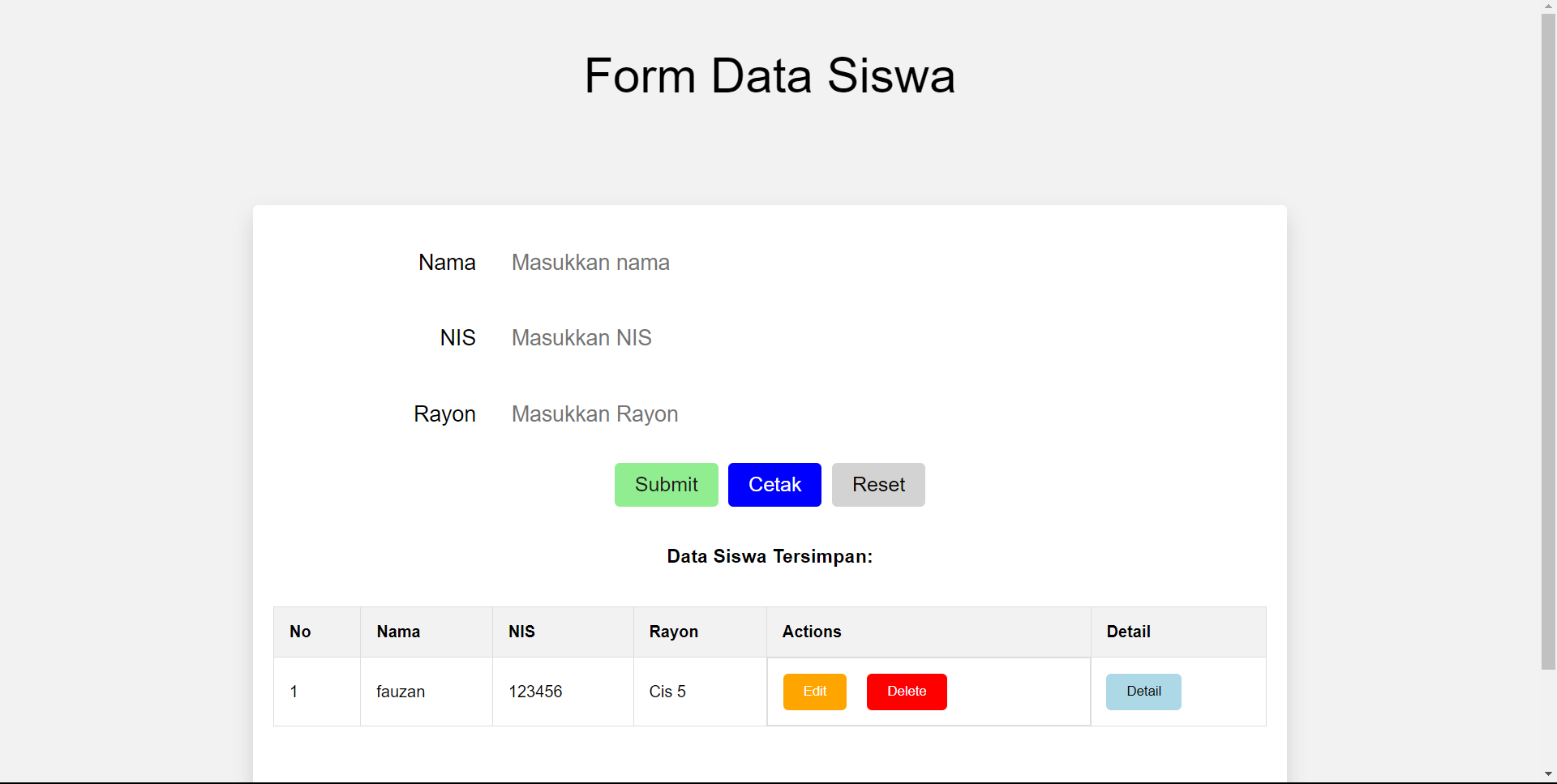Click the Nama column header
Image resolution: width=1557 pixels, height=784 pixels.
(398, 632)
